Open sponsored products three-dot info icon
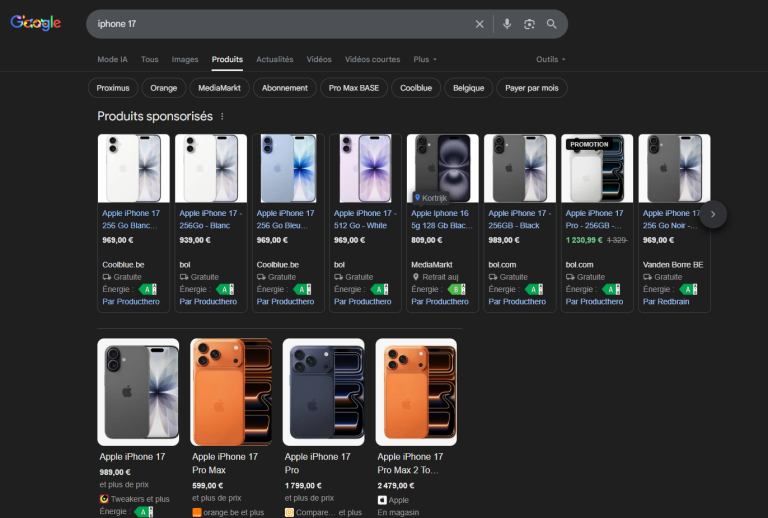 (222, 117)
